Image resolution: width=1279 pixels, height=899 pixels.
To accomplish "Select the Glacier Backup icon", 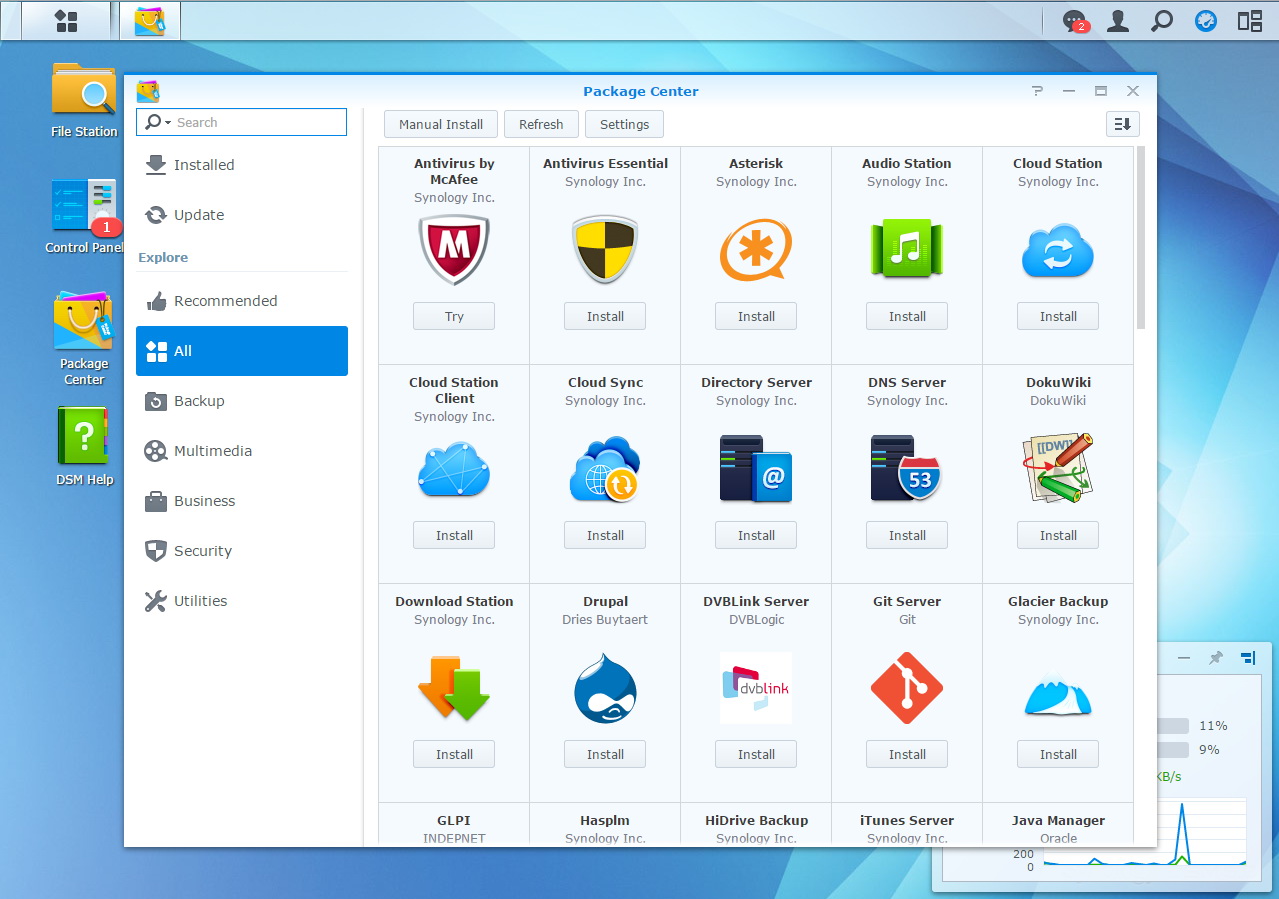I will click(1058, 694).
